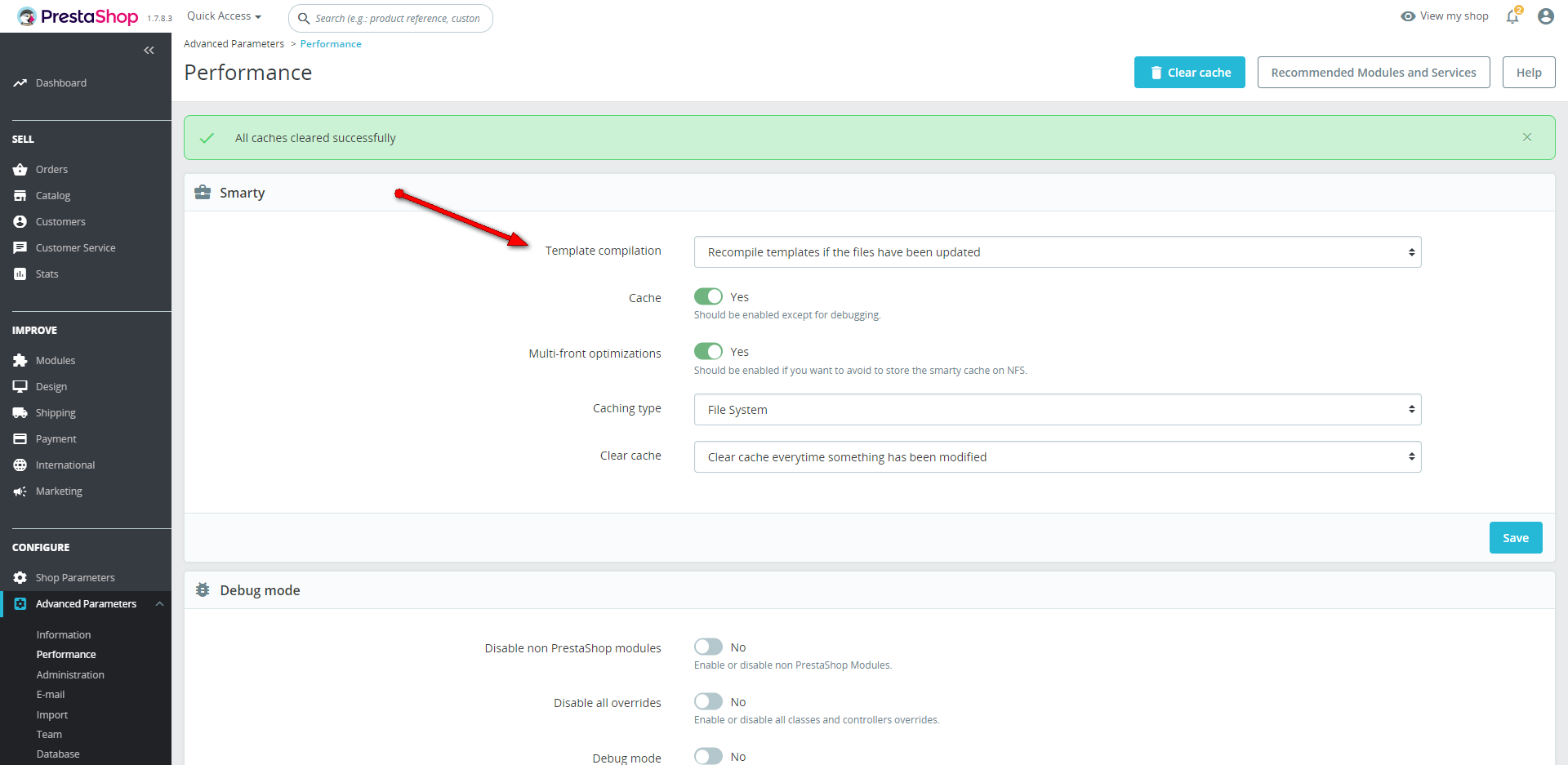1568x765 pixels.
Task: Open the user profile avatar icon
Action: 1546,16
